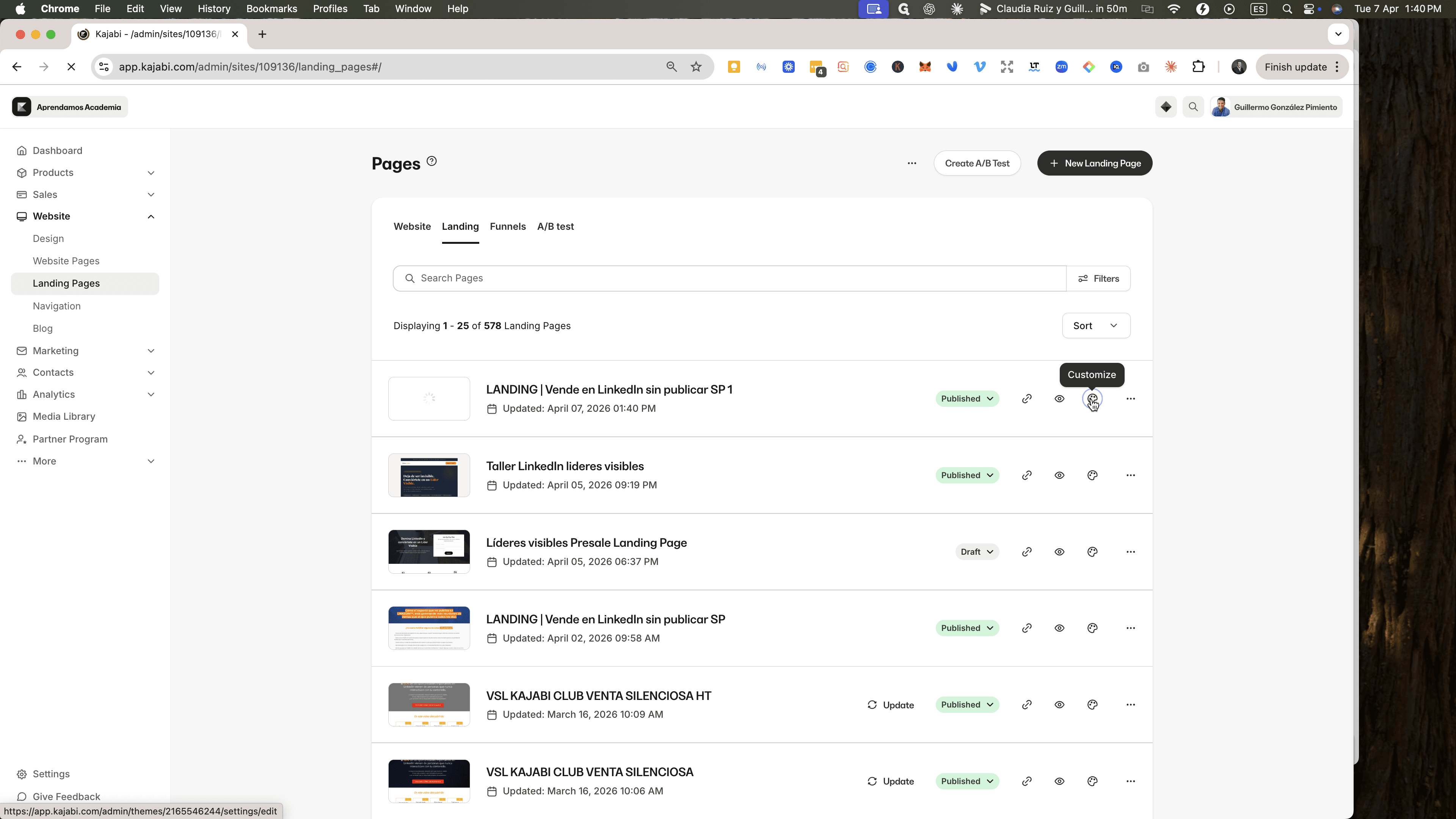1456x819 pixels.
Task: Click the Search Pages input field
Action: [x=729, y=278]
